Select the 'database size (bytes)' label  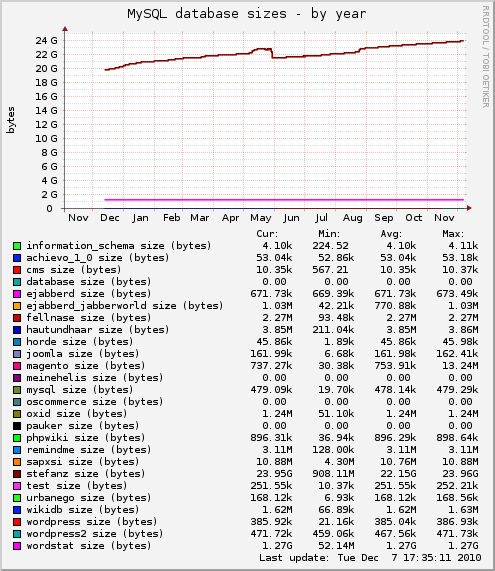click(89, 282)
